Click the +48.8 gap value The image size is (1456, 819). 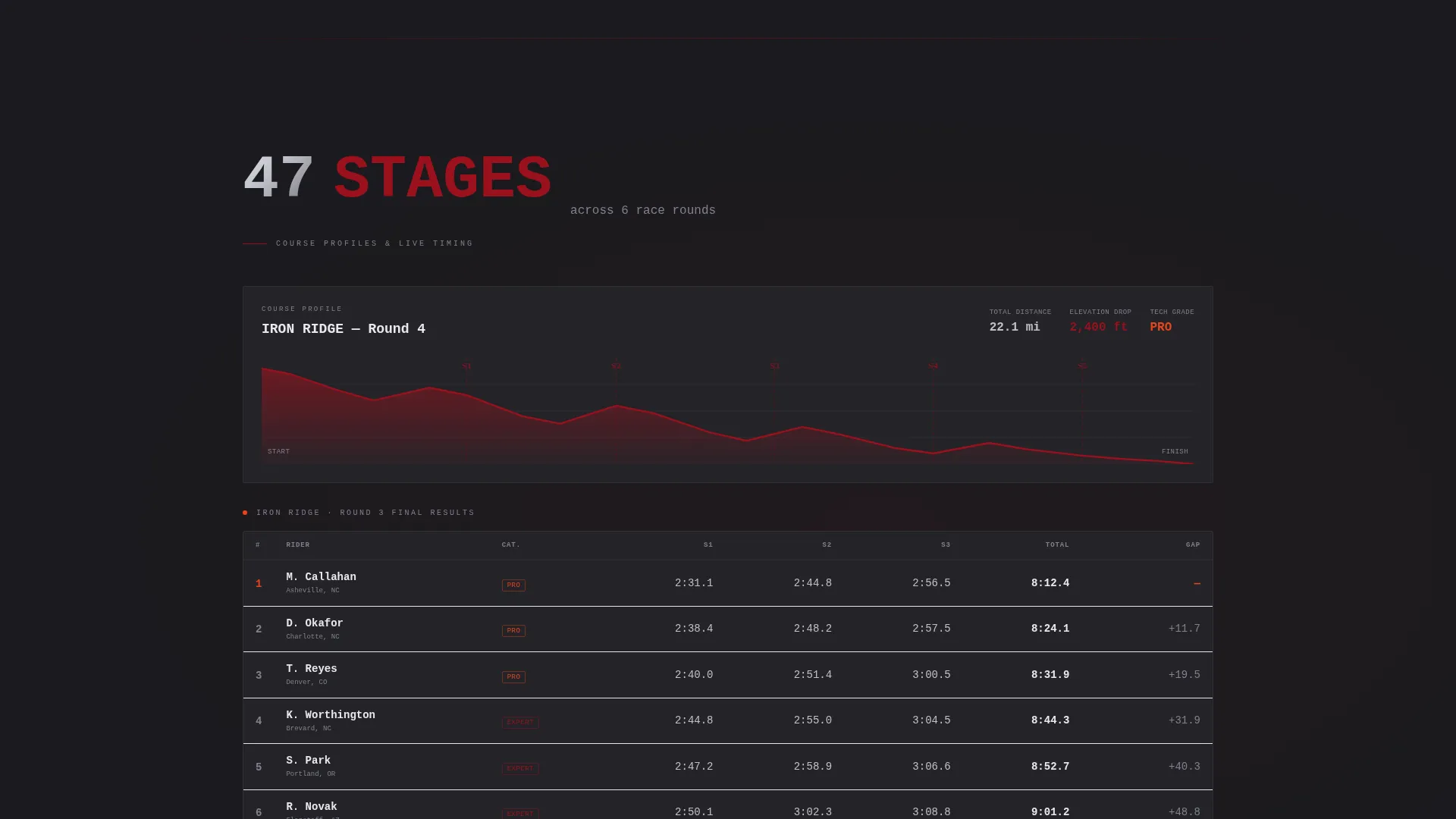1184,812
